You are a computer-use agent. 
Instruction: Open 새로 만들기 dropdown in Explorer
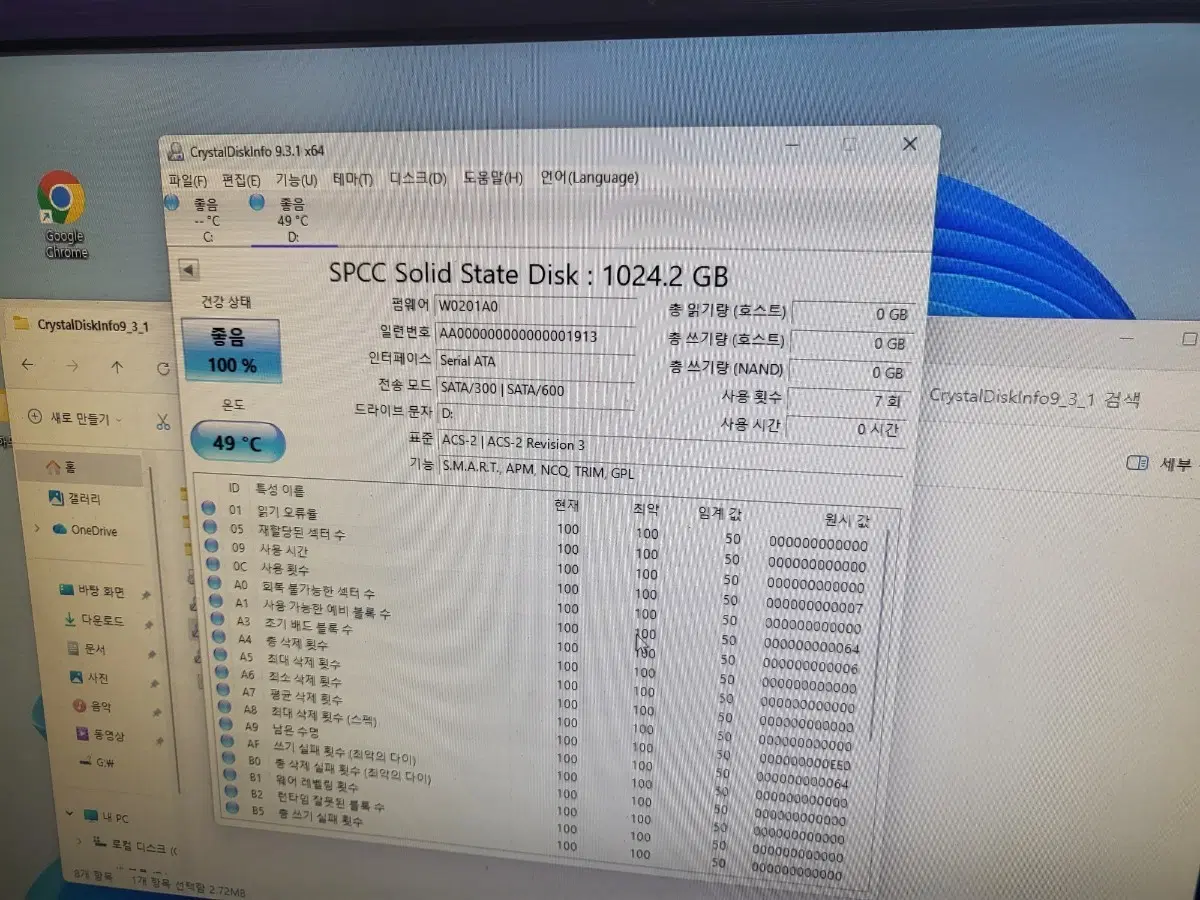pos(76,419)
